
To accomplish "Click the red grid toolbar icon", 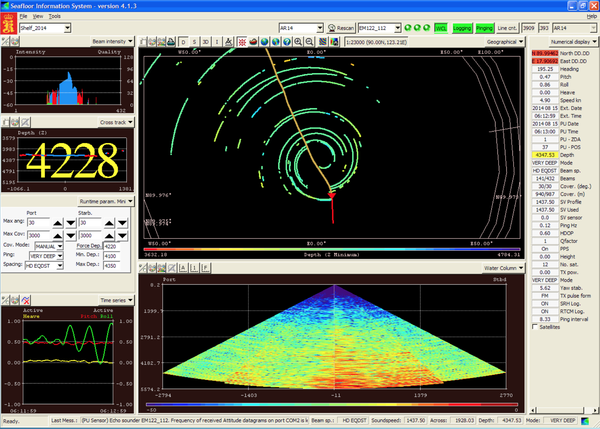I will pos(240,43).
